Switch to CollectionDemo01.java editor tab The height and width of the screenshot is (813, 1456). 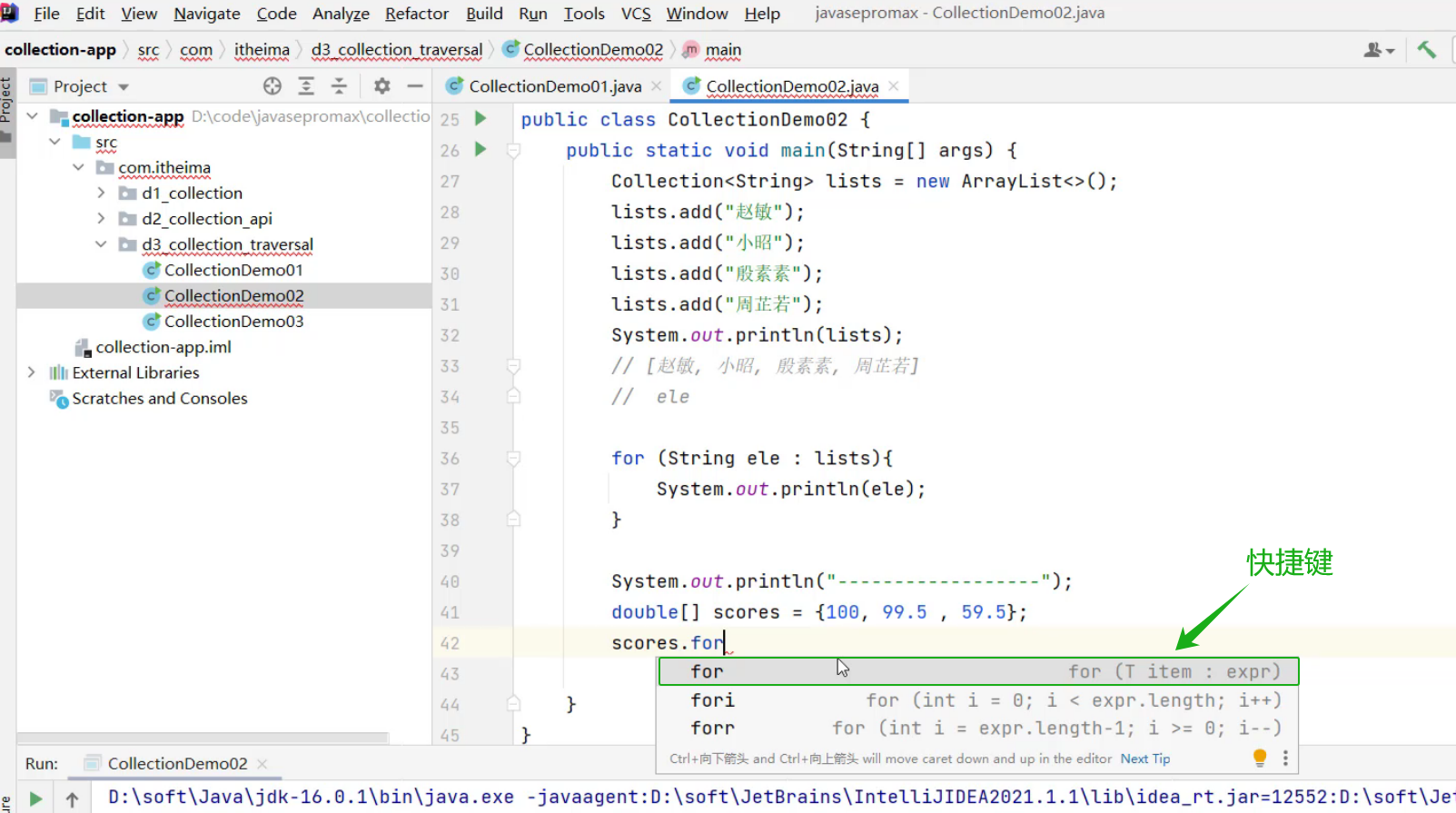tap(555, 86)
